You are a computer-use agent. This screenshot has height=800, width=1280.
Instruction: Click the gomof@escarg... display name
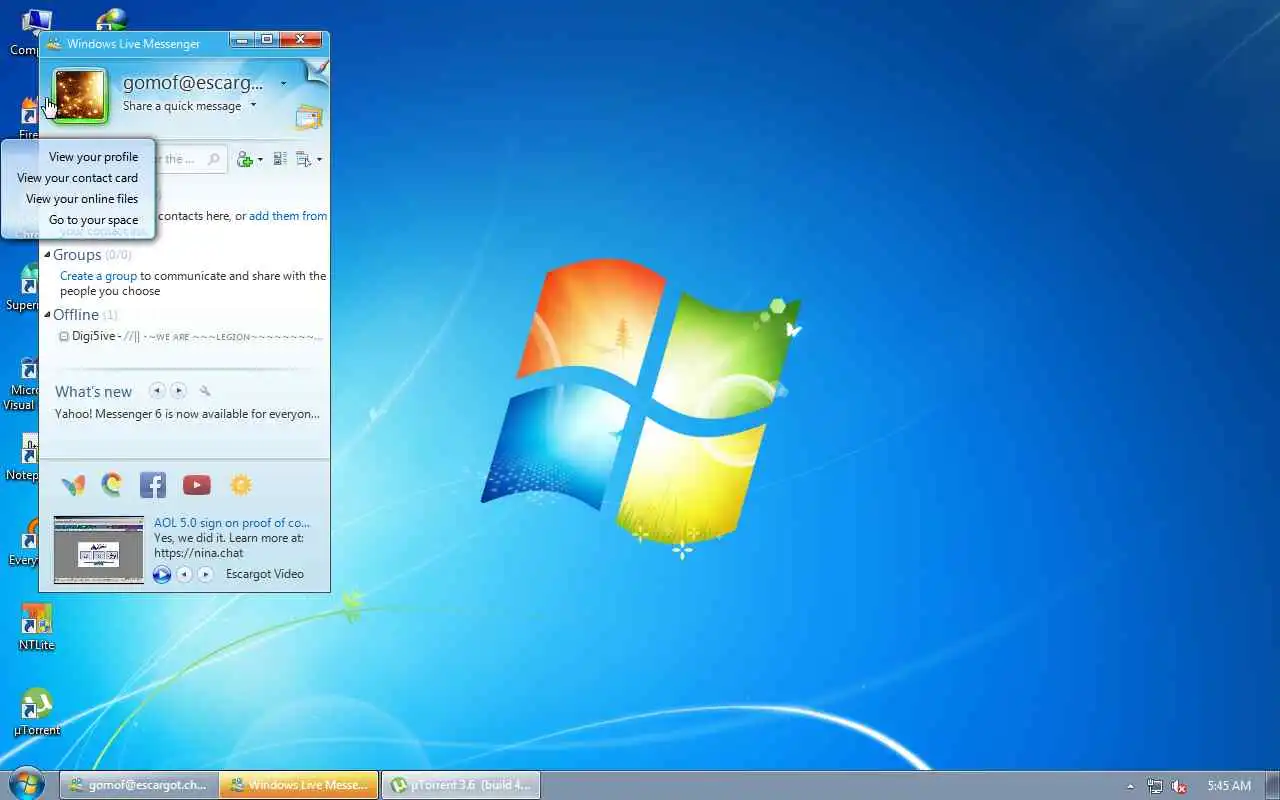[x=193, y=83]
